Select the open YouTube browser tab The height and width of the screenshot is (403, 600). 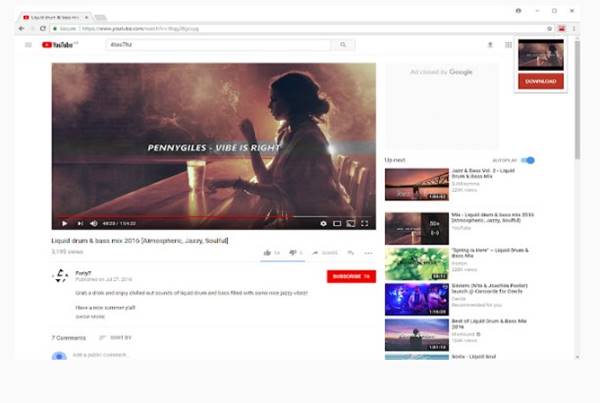(56, 17)
